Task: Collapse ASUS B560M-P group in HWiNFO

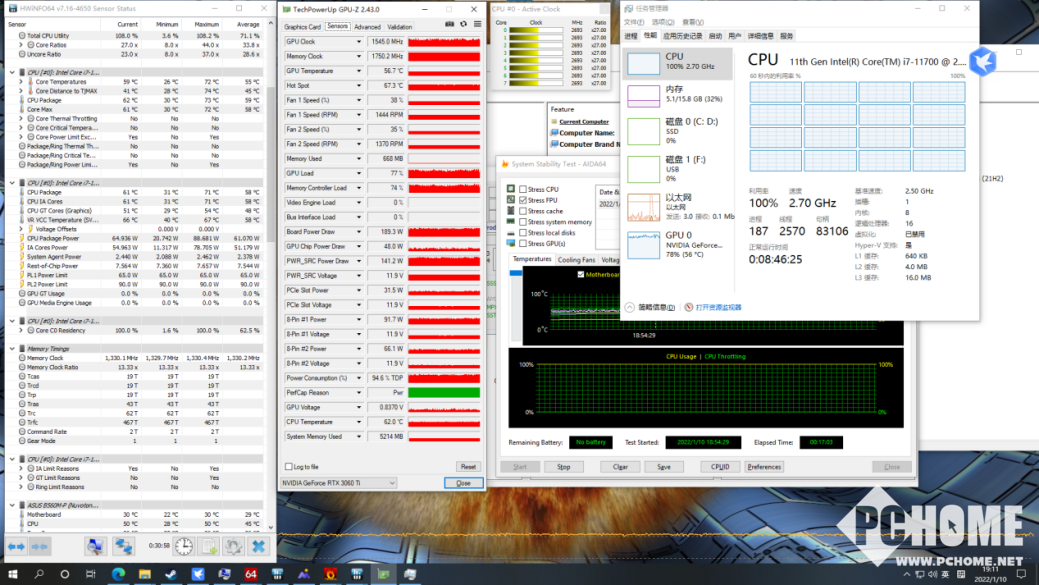Action: click(13, 505)
